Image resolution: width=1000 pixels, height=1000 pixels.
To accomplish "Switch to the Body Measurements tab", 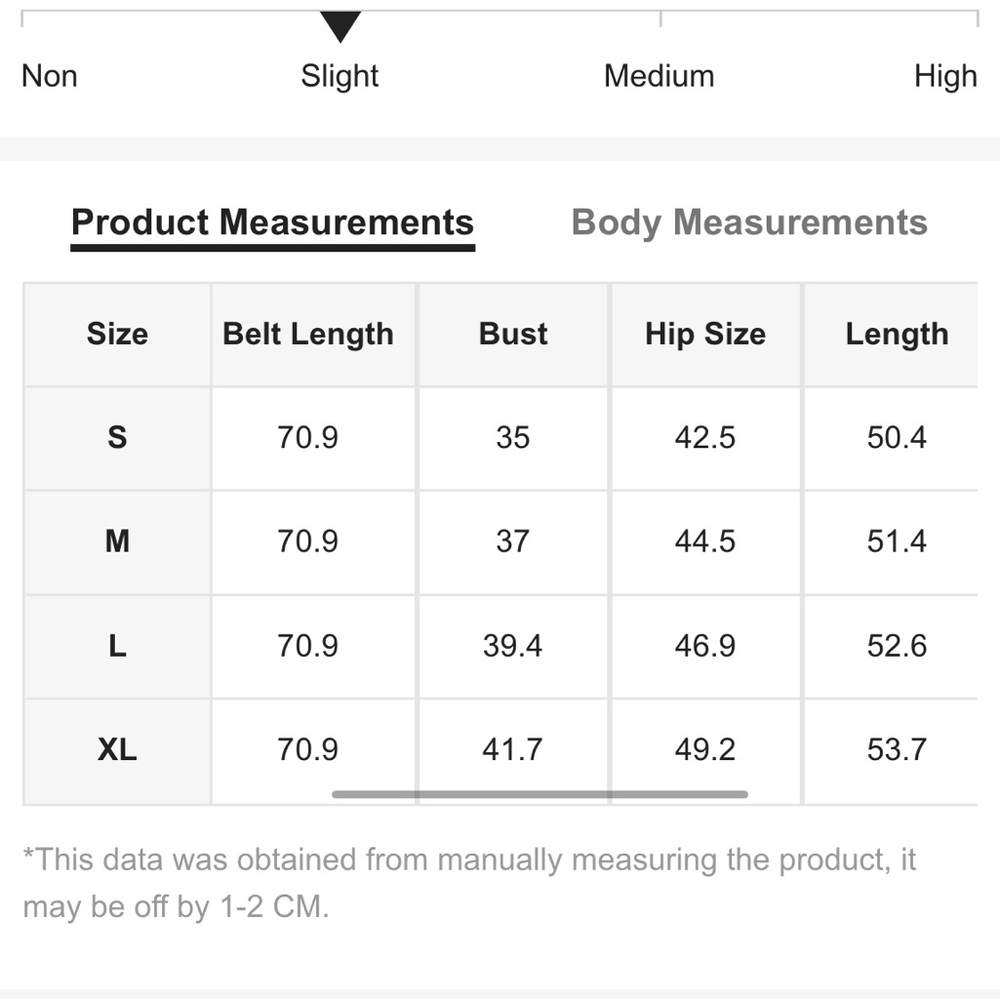I will pyautogui.click(x=749, y=223).
